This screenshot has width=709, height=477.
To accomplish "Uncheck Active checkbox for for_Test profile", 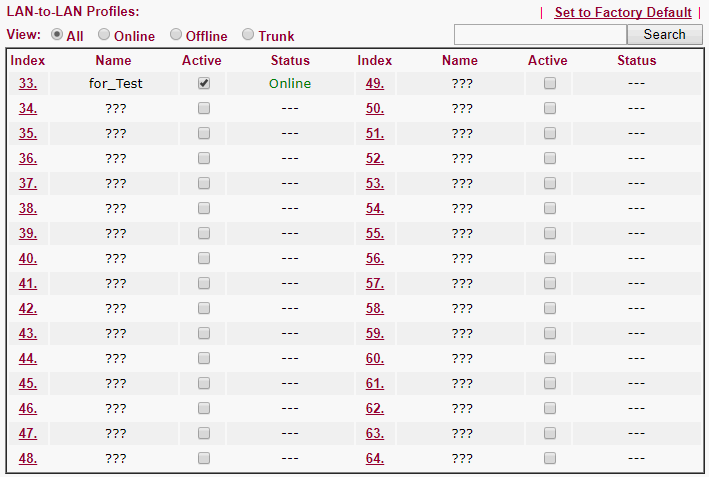I will 204,83.
